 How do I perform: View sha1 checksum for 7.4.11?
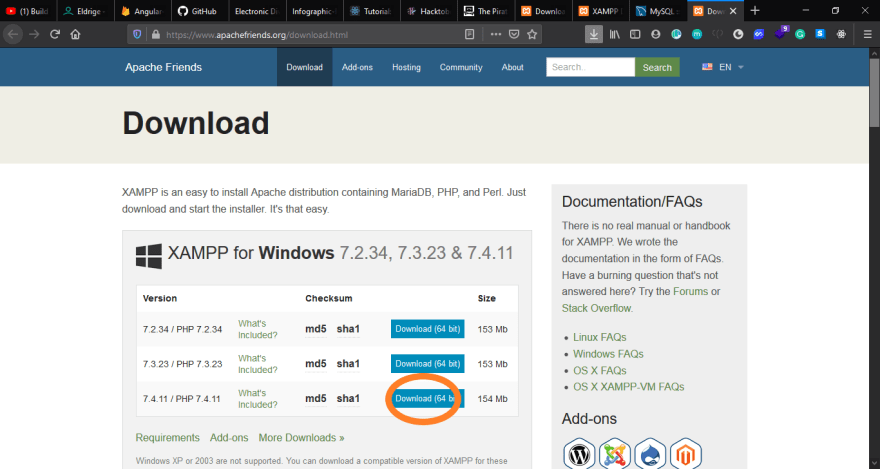click(348, 398)
